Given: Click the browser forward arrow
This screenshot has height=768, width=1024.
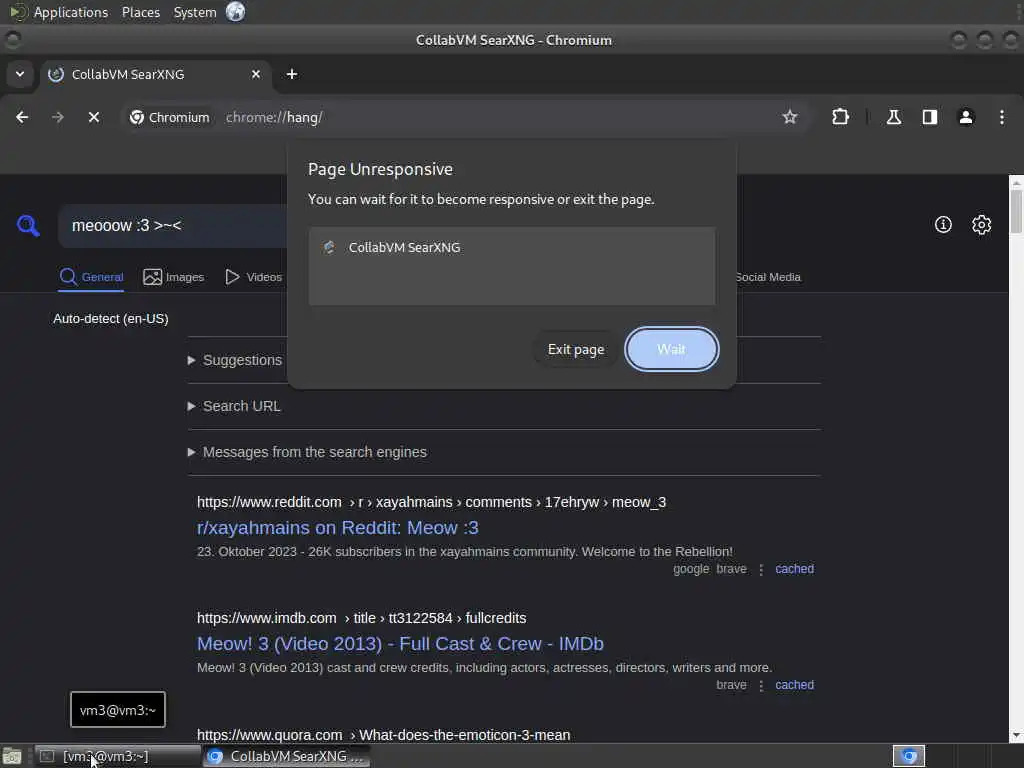Looking at the screenshot, I should (58, 118).
